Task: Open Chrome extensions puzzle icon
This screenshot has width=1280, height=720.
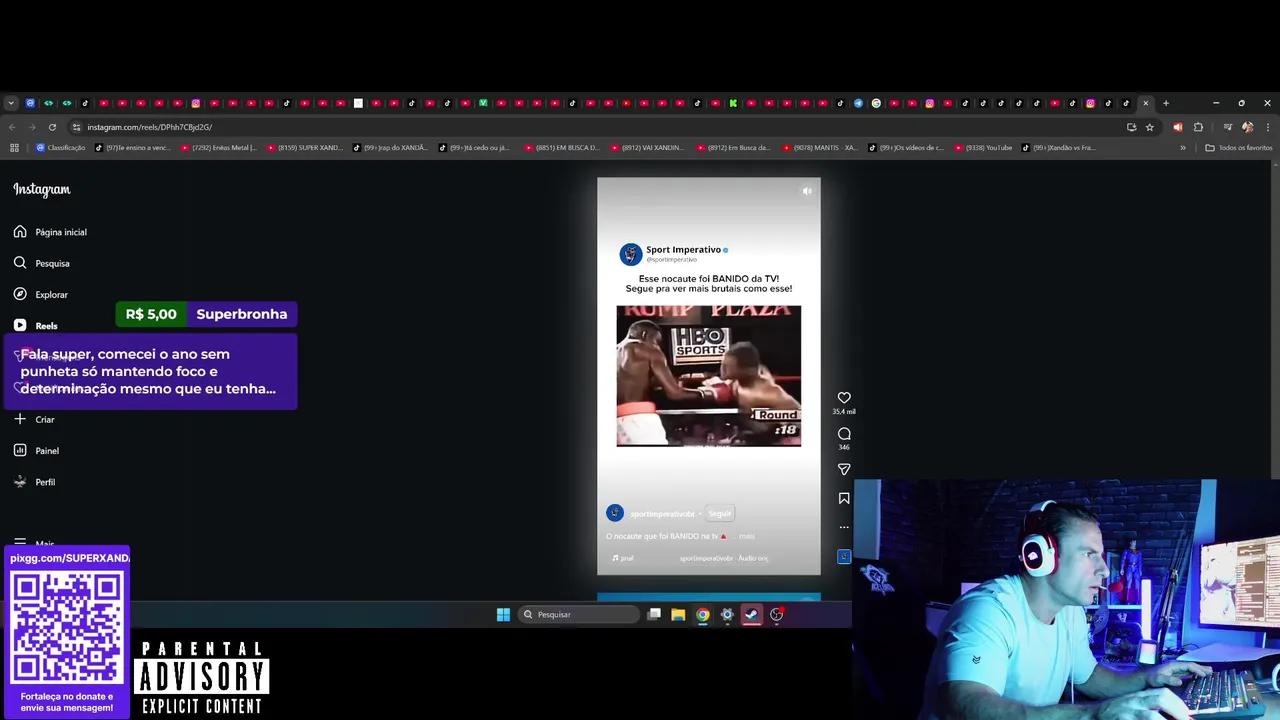Action: [x=1198, y=127]
